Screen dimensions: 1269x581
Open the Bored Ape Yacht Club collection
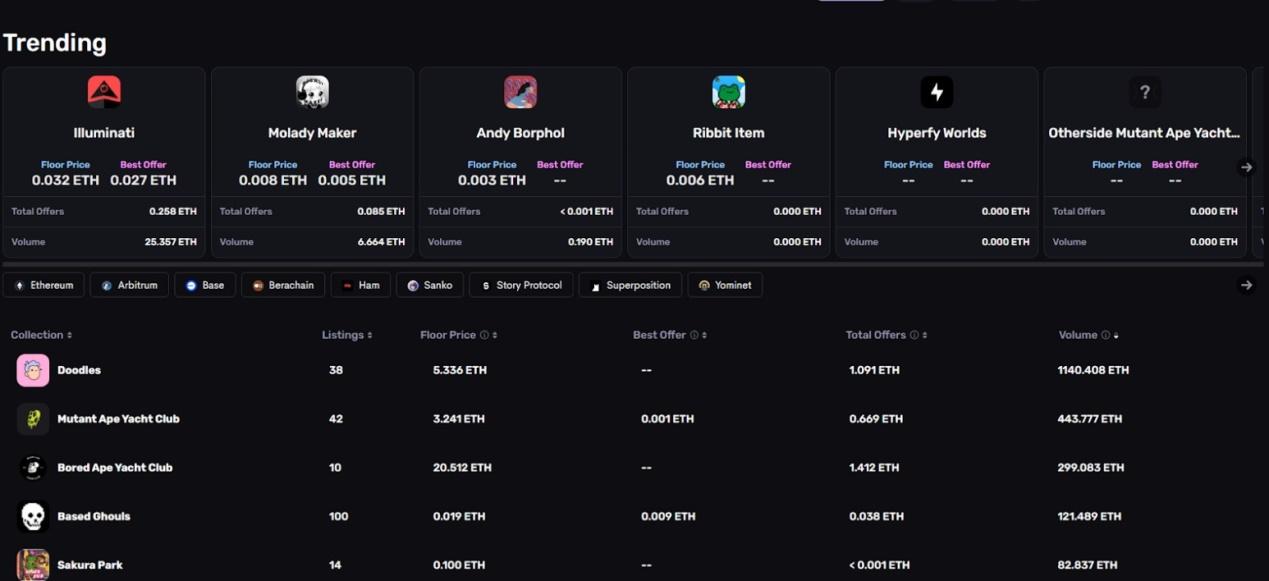pyautogui.click(x=114, y=467)
